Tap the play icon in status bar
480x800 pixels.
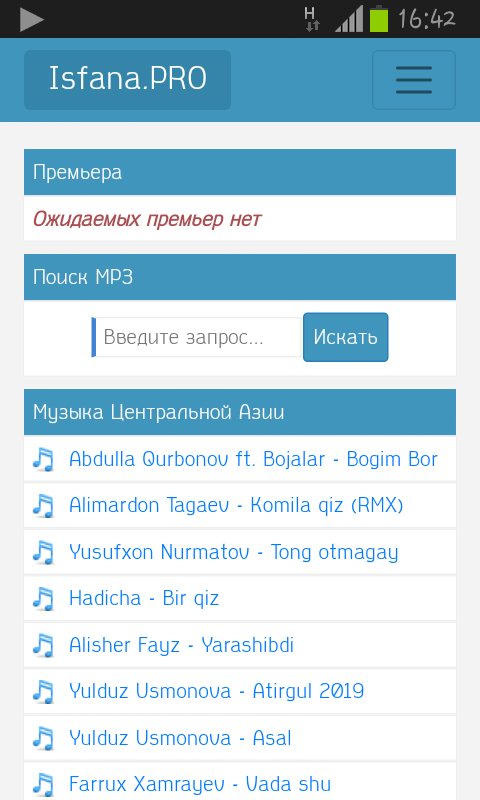pos(32,19)
